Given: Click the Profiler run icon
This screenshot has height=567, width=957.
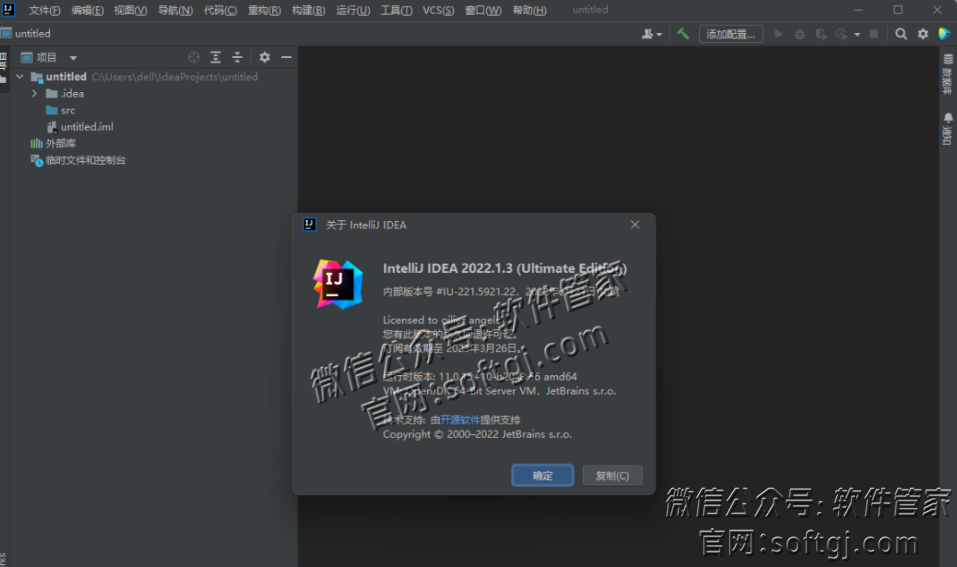Looking at the screenshot, I should 842,34.
